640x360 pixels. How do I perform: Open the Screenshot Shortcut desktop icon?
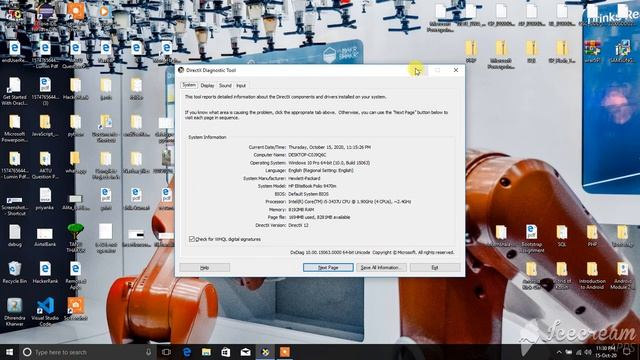coord(14,205)
